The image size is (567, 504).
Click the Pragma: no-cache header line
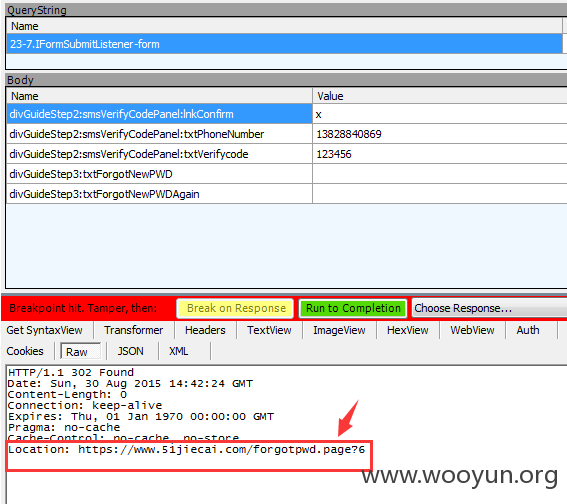[64, 428]
